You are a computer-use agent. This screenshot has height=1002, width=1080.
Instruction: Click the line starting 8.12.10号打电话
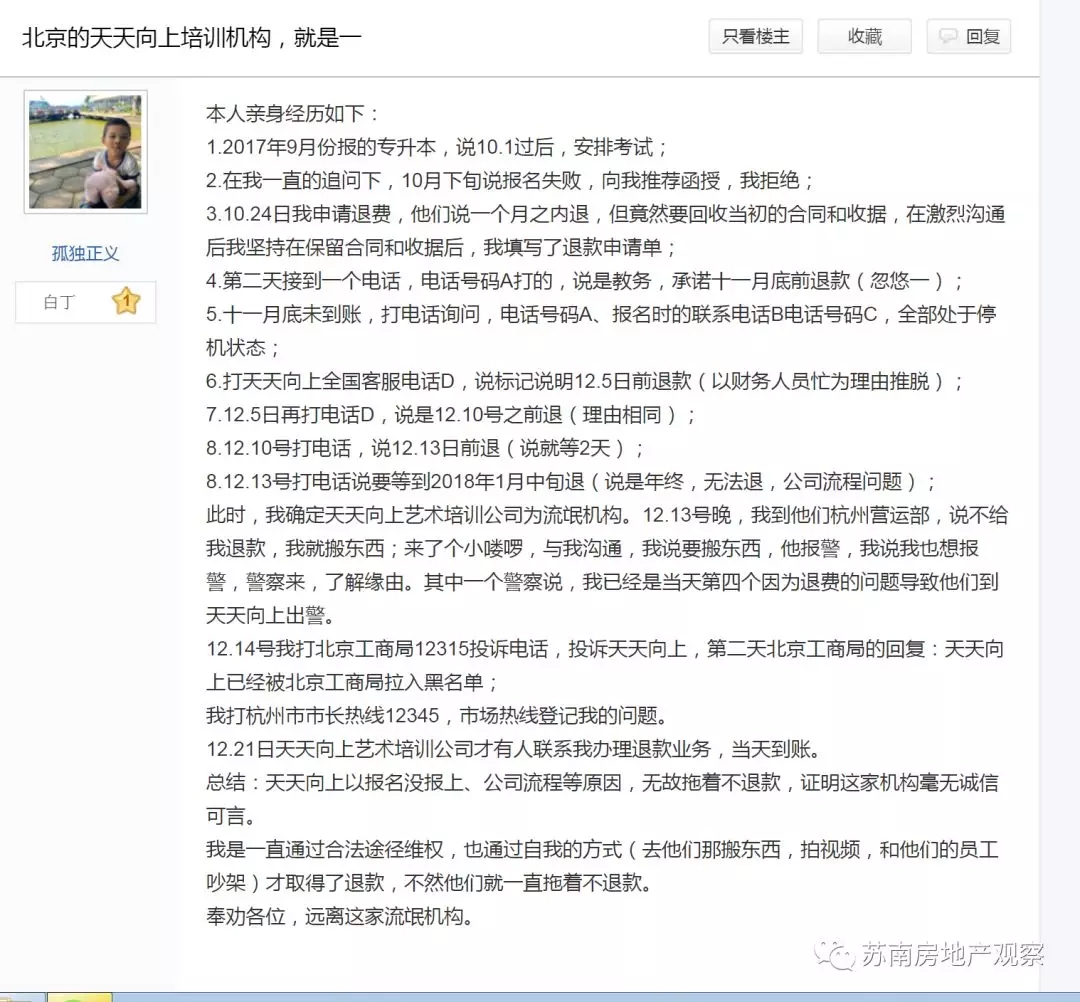[425, 448]
